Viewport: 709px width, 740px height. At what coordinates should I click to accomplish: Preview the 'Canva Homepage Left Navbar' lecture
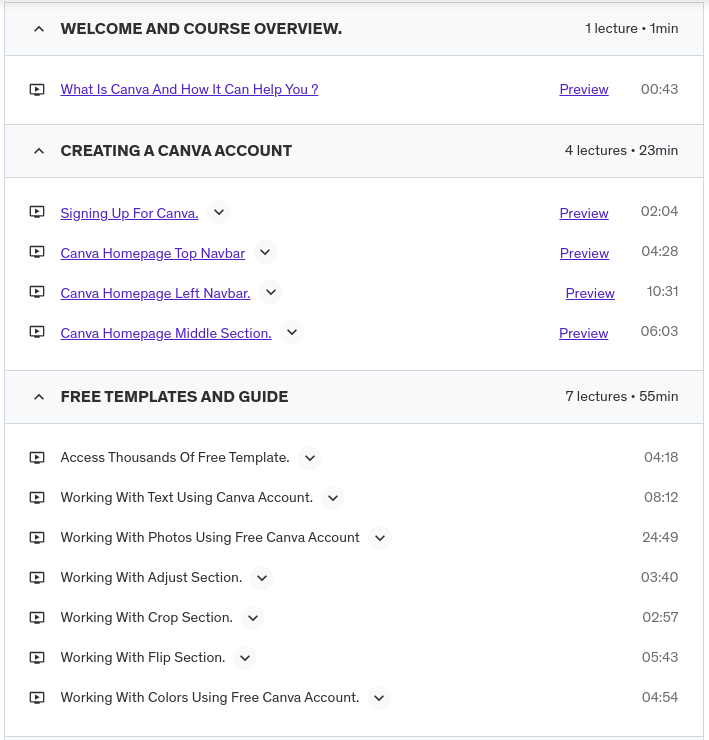590,293
